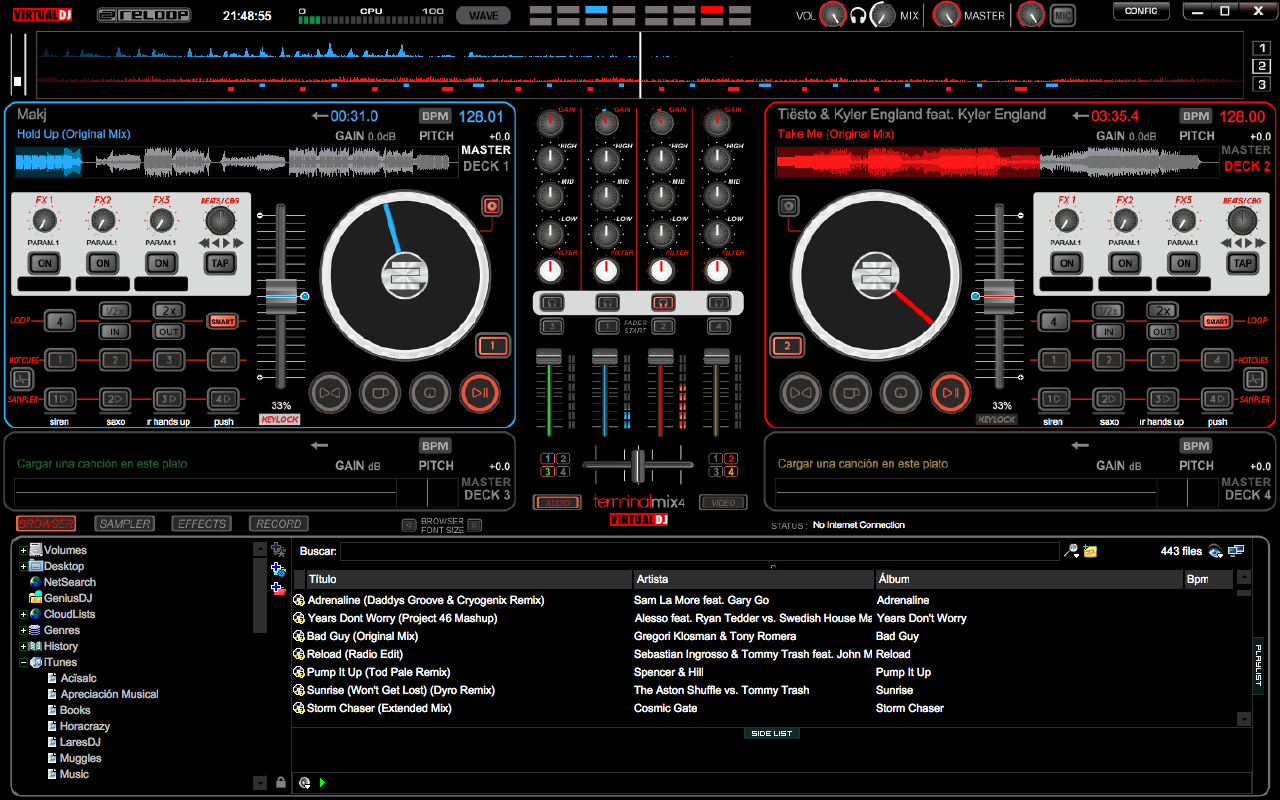
Task: Click the add virtual folder icon
Action: tap(278, 589)
